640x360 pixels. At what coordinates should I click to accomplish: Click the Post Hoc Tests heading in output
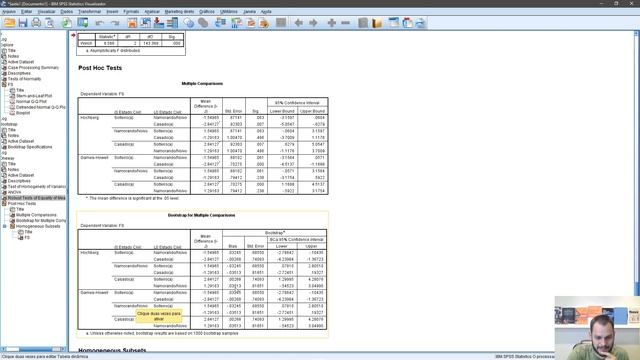[100, 68]
